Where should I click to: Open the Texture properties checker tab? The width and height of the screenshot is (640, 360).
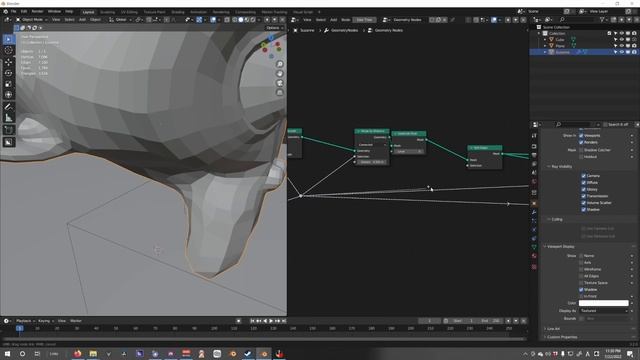[534, 267]
